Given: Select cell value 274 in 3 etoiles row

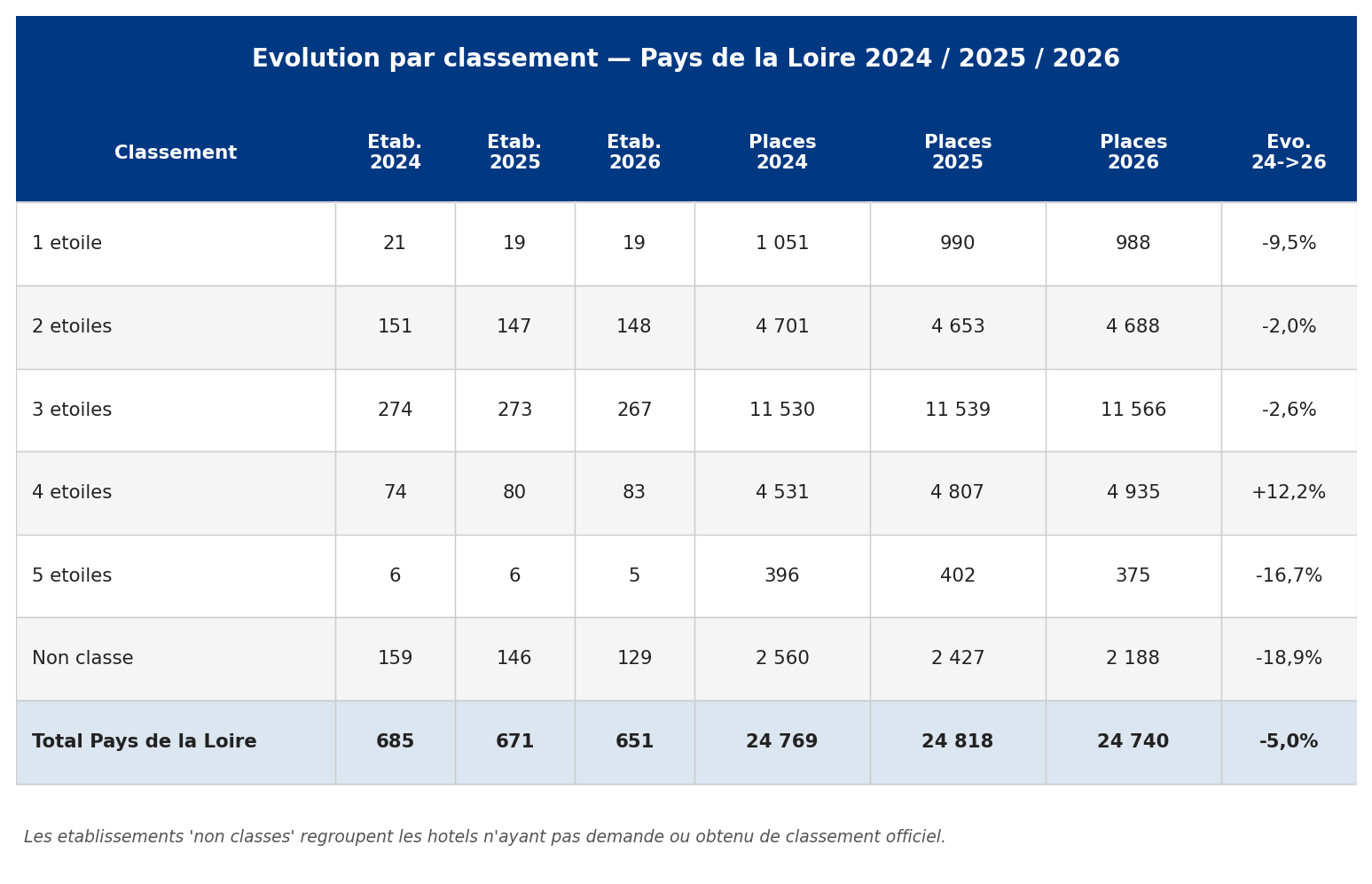Looking at the screenshot, I should pos(395,411).
